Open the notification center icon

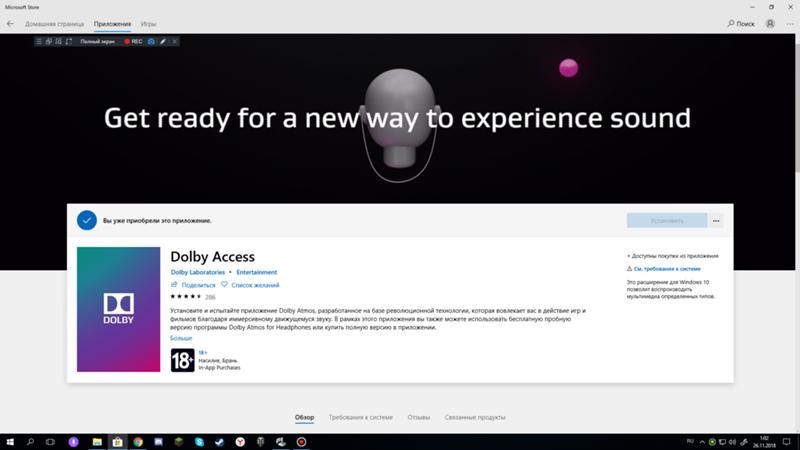(786, 442)
